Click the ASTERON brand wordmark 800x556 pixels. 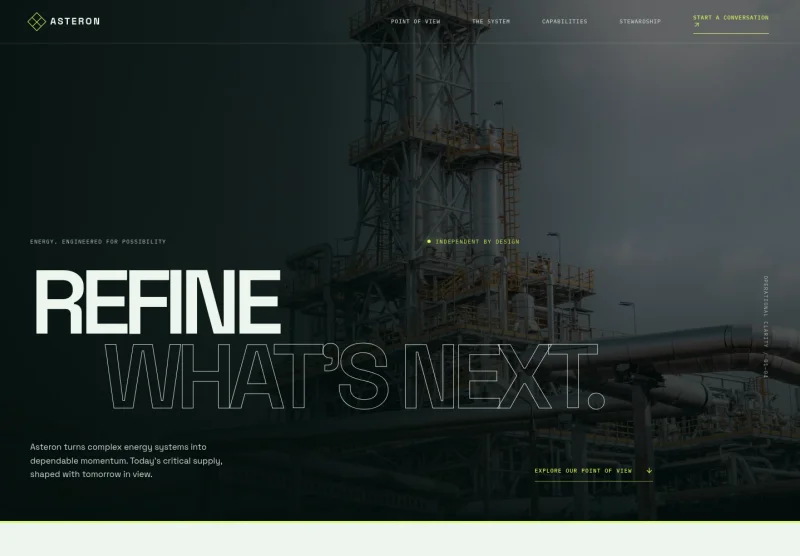coord(75,21)
